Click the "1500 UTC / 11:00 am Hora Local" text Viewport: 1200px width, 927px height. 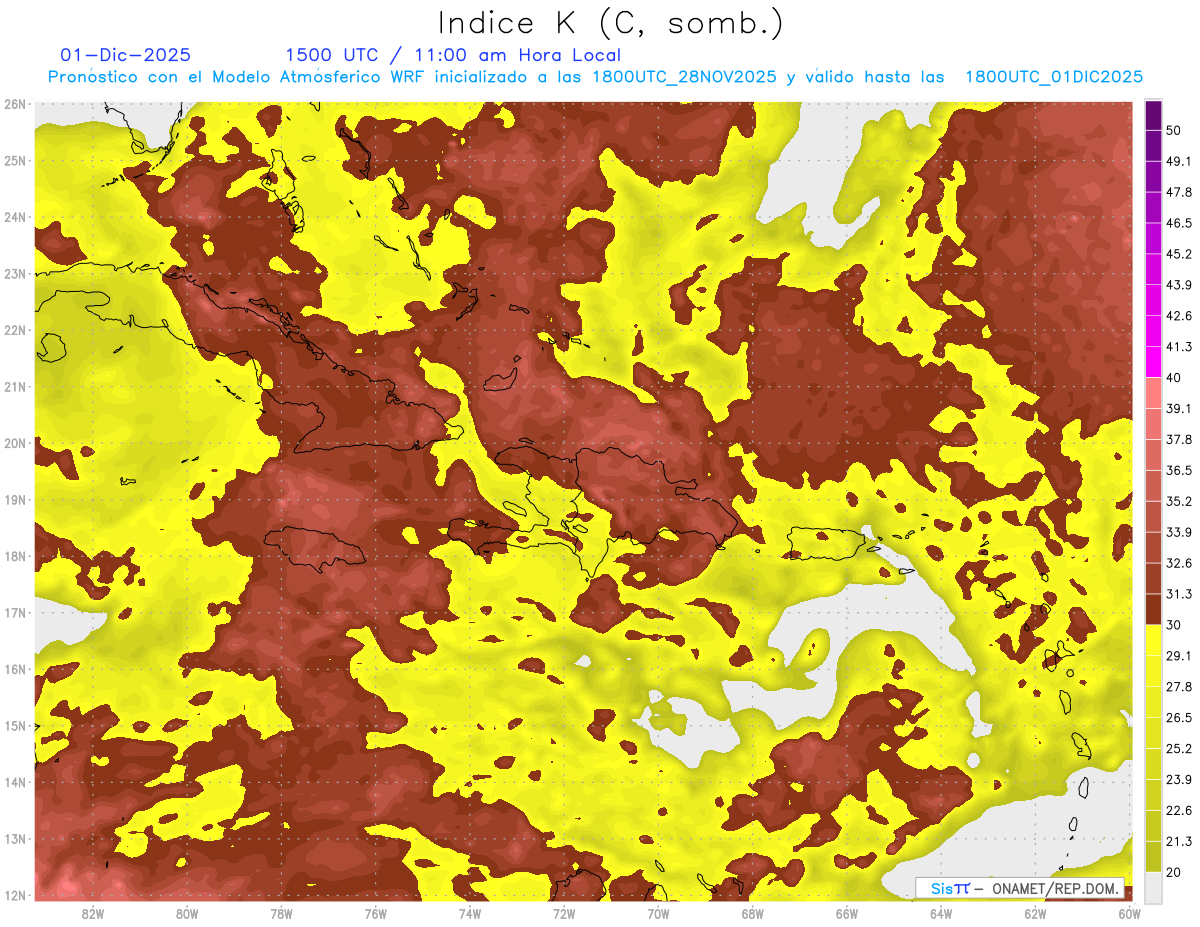(453, 55)
